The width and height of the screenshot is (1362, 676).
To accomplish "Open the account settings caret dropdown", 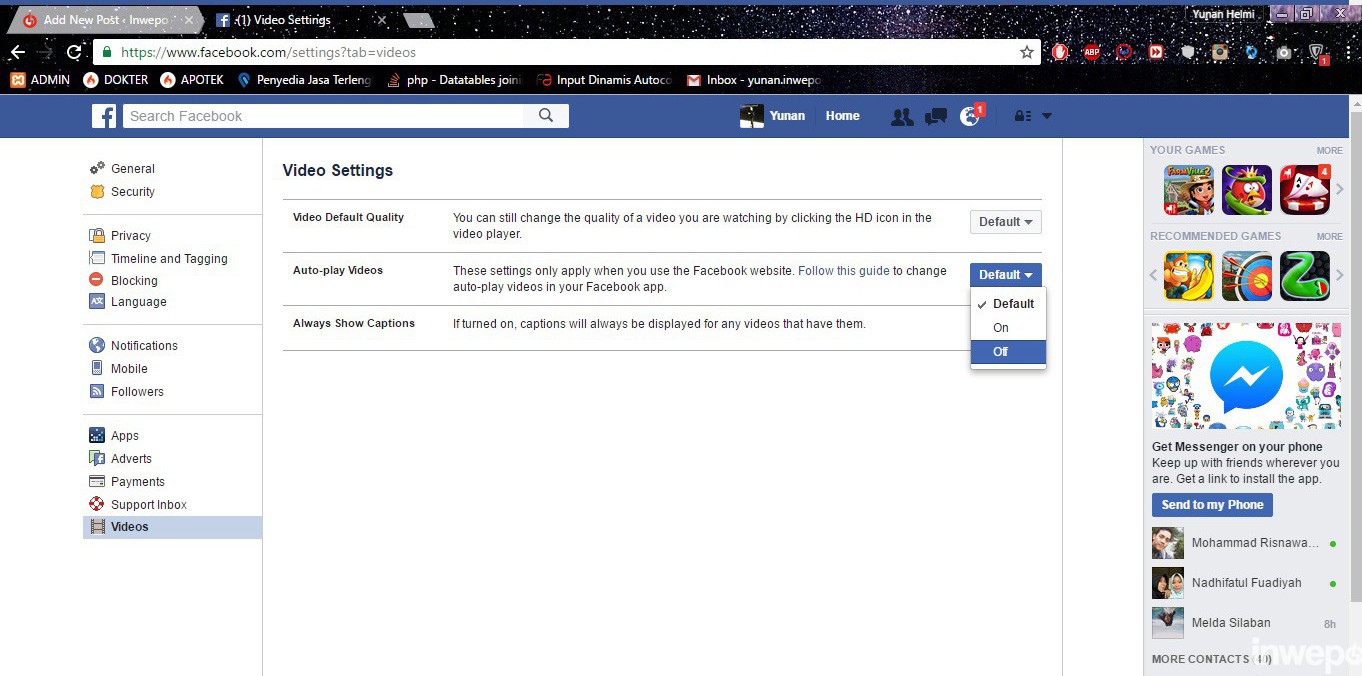I will [x=1046, y=116].
